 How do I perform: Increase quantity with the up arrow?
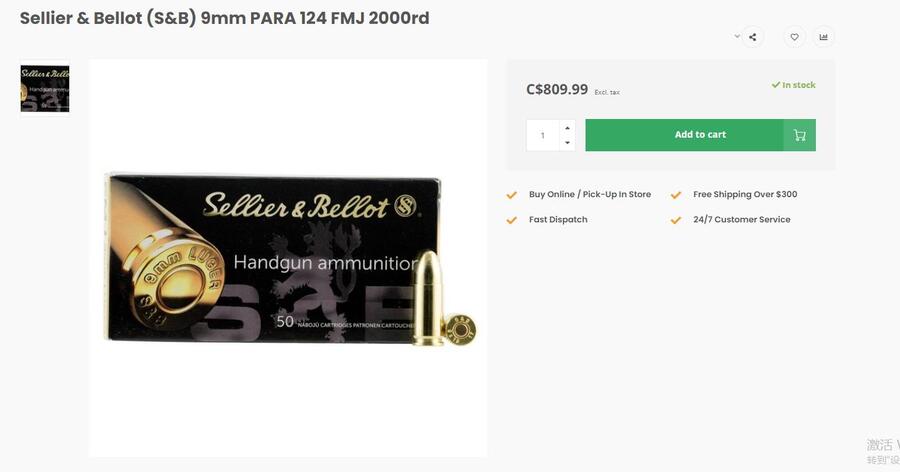567,127
